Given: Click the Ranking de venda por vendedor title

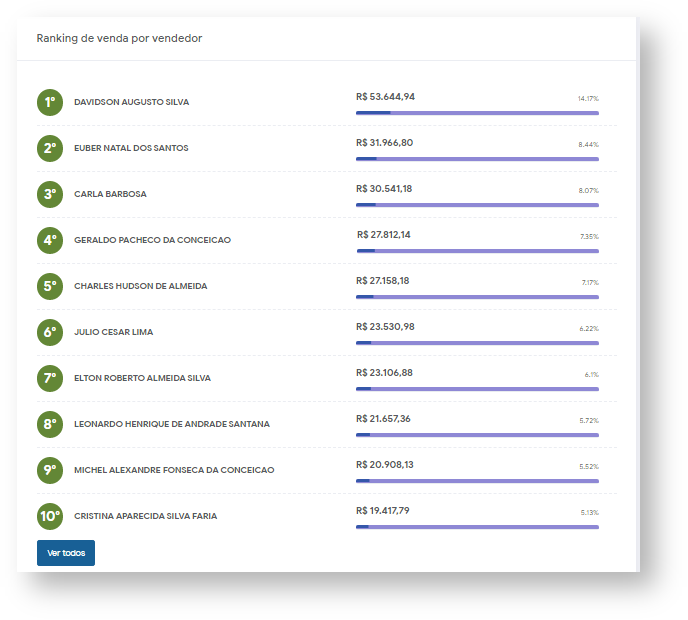Looking at the screenshot, I should tap(119, 38).
